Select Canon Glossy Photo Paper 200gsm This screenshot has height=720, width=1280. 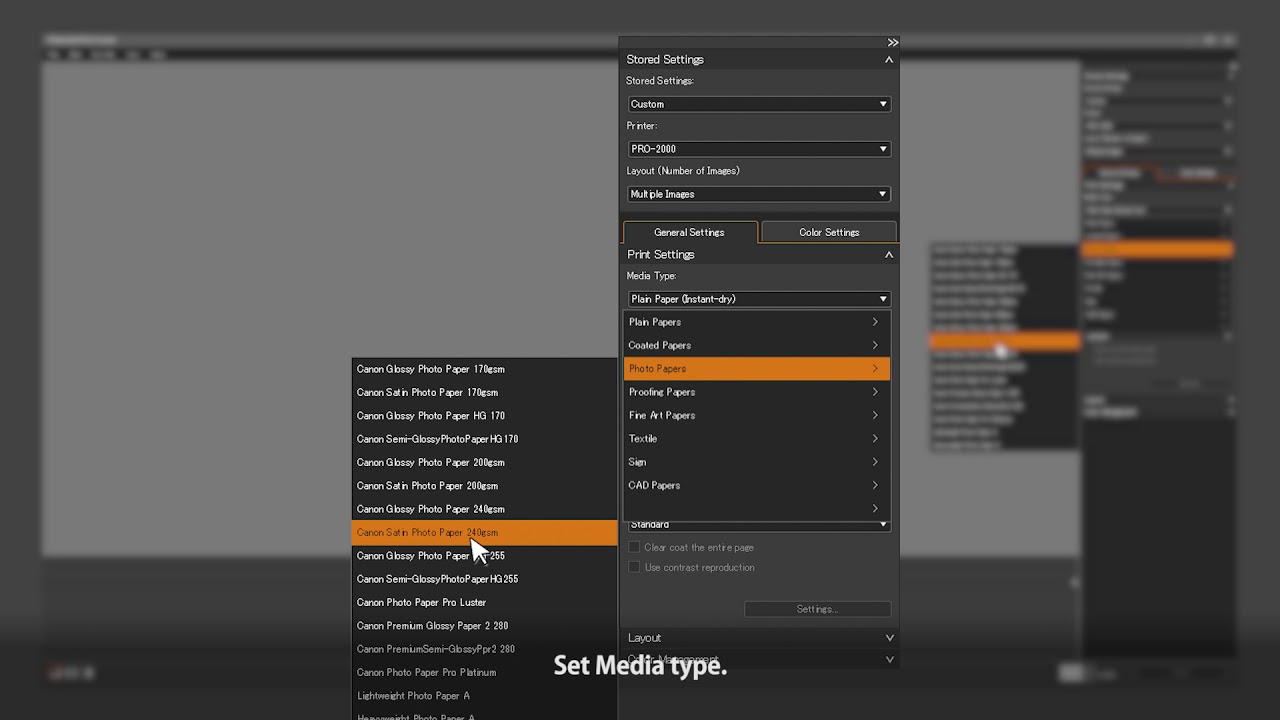click(x=485, y=462)
